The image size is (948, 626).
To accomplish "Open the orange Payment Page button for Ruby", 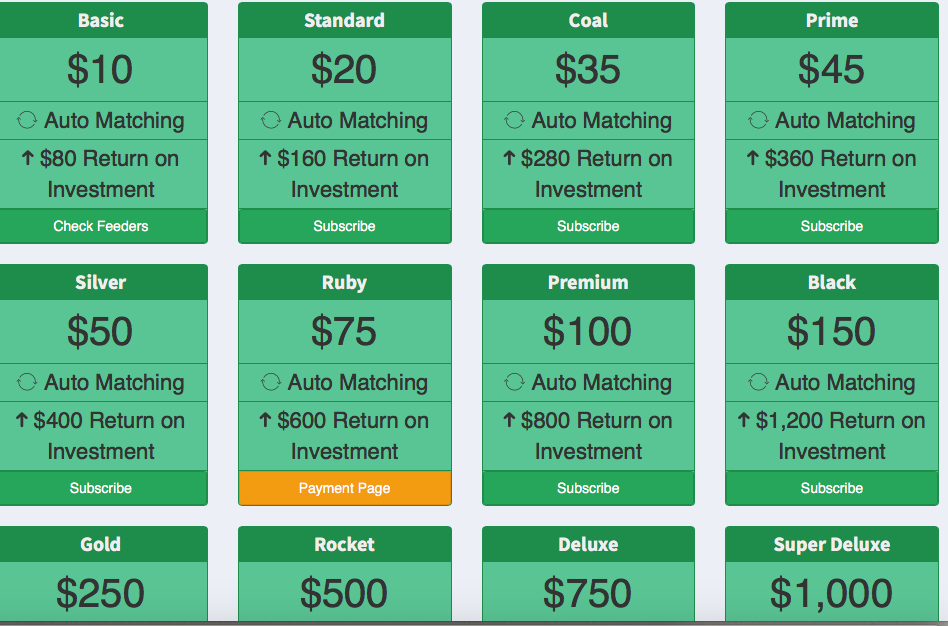I will pos(345,488).
